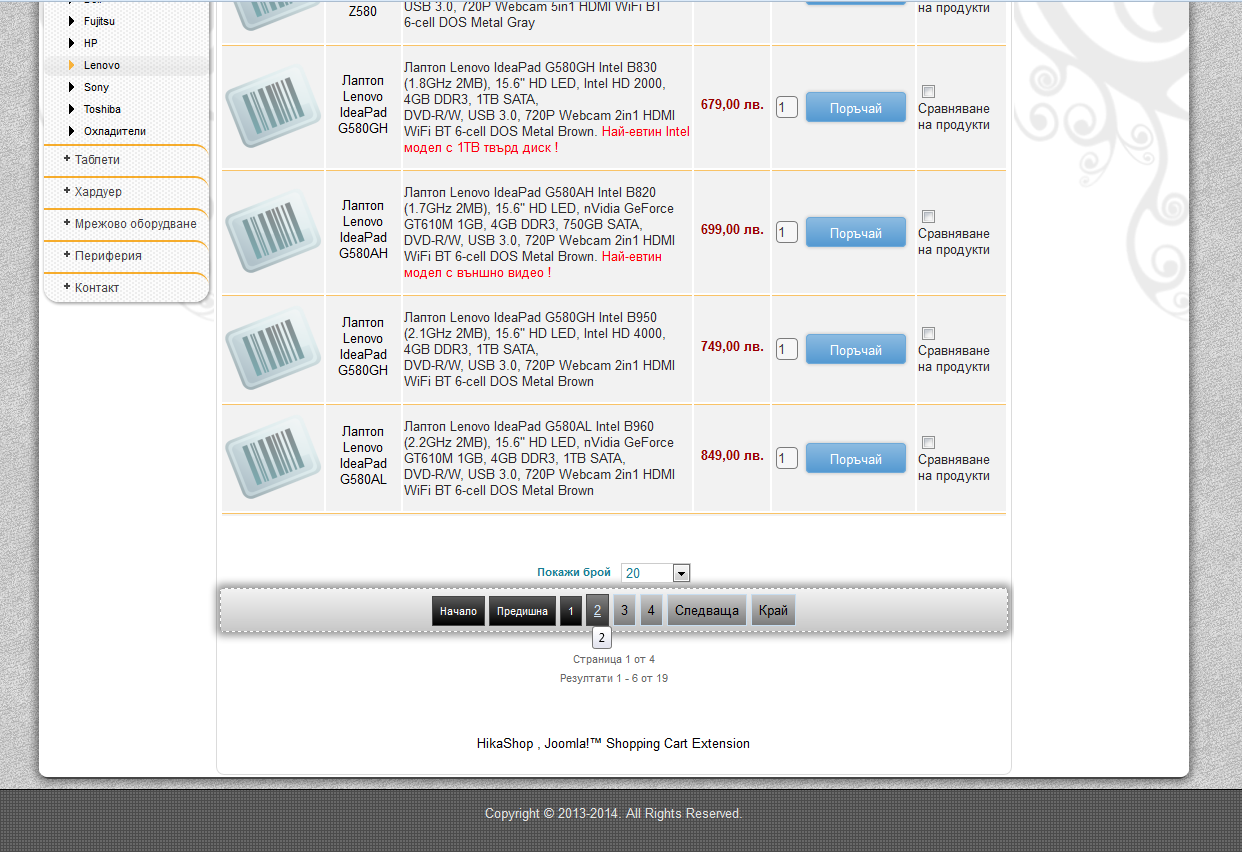Click the Покажи брой label
This screenshot has width=1242, height=852.
pyautogui.click(x=574, y=573)
